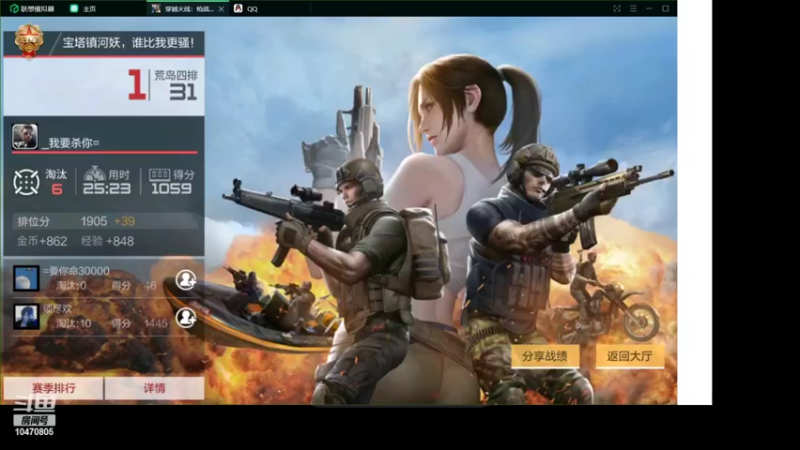Click the 赛季排行 season ranking button
800x450 pixels.
[x=53, y=388]
